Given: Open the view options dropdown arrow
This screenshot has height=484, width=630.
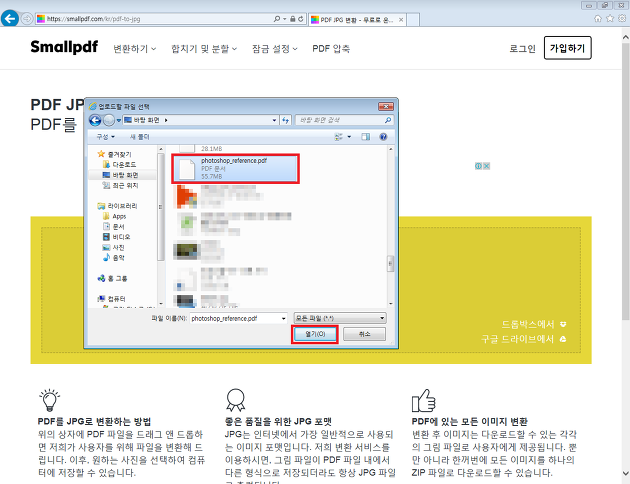Looking at the screenshot, I should (x=349, y=137).
